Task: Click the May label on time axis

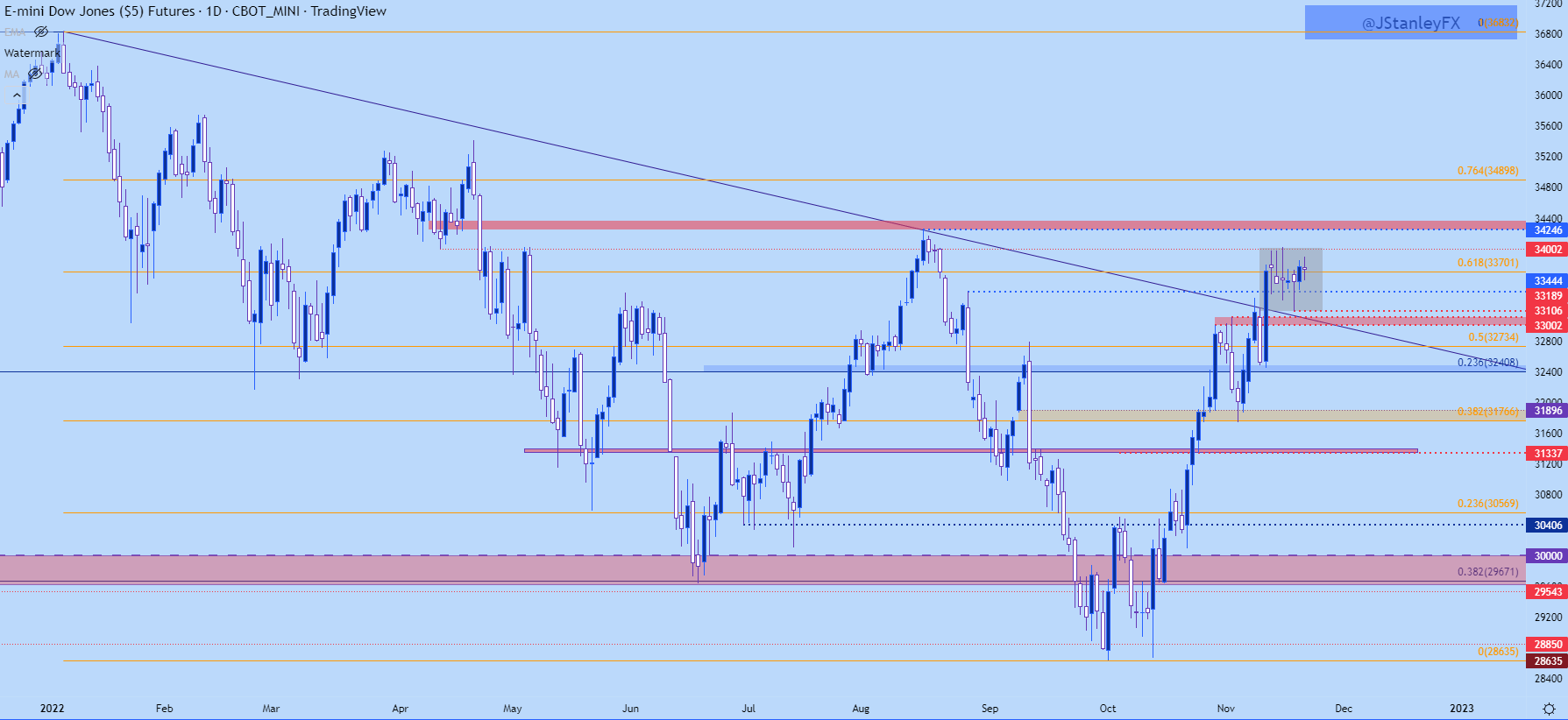Action: click(x=513, y=709)
